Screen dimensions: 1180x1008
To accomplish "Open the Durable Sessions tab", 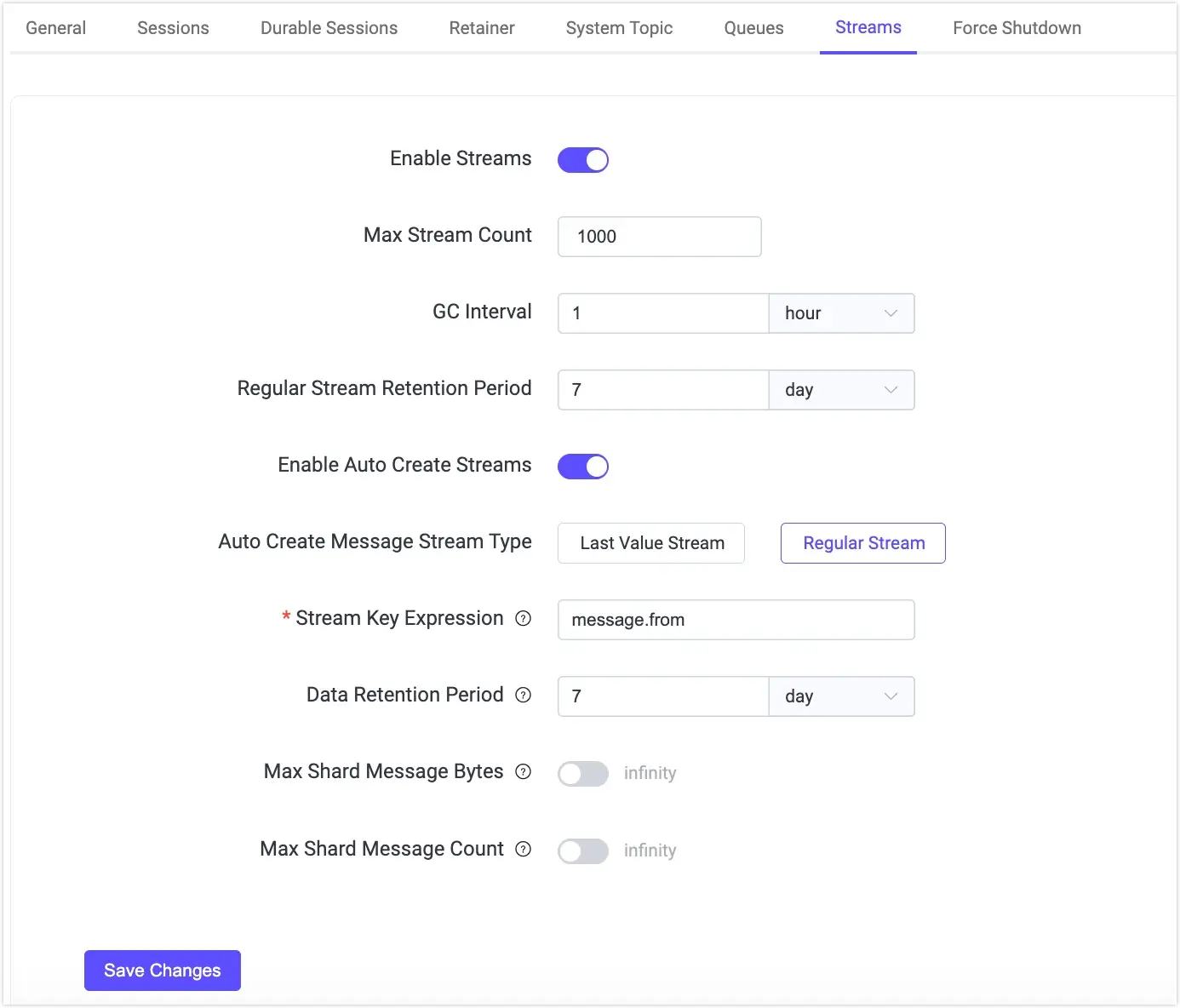I will click(x=329, y=28).
